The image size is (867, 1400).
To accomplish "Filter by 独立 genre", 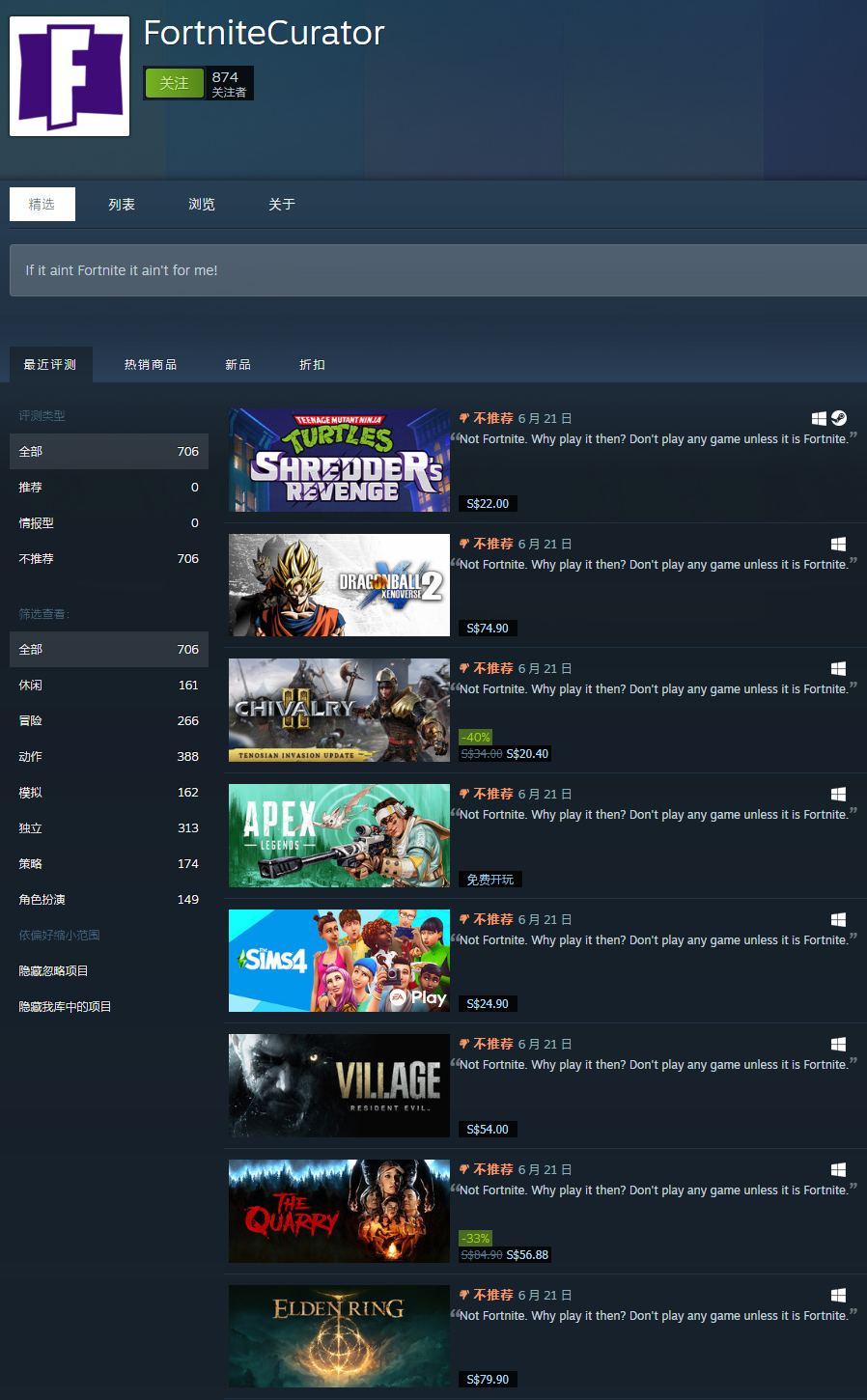I will pyautogui.click(x=109, y=827).
